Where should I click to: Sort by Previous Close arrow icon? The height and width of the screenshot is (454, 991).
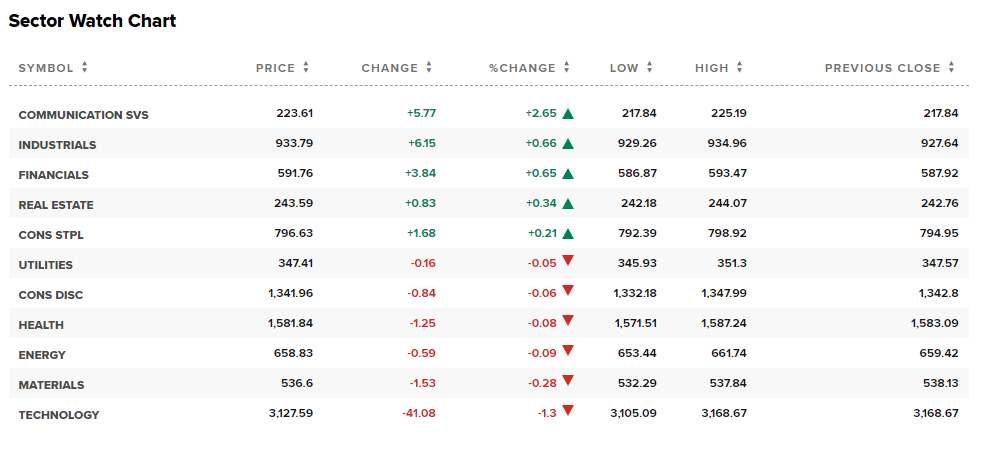[952, 68]
